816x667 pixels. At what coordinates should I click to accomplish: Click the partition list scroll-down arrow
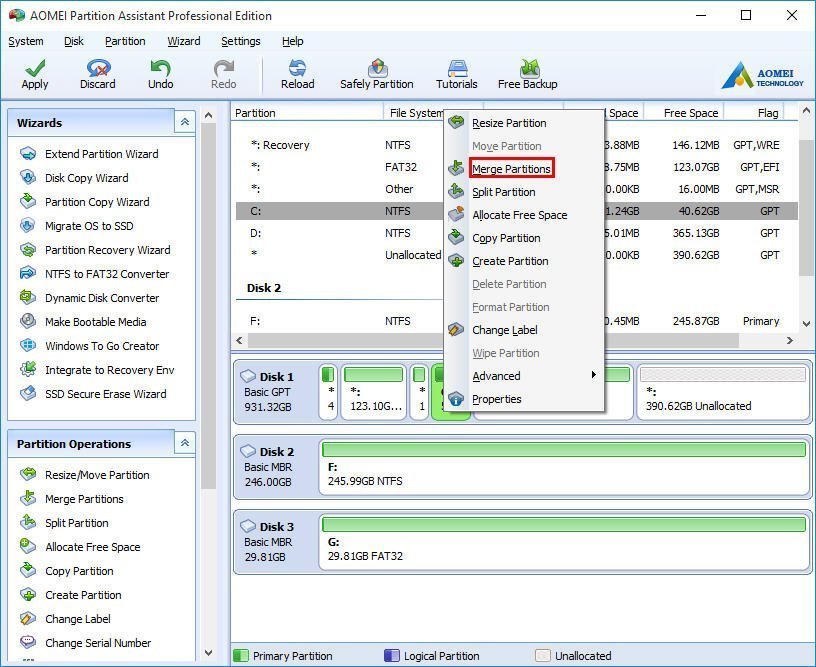(x=806, y=324)
